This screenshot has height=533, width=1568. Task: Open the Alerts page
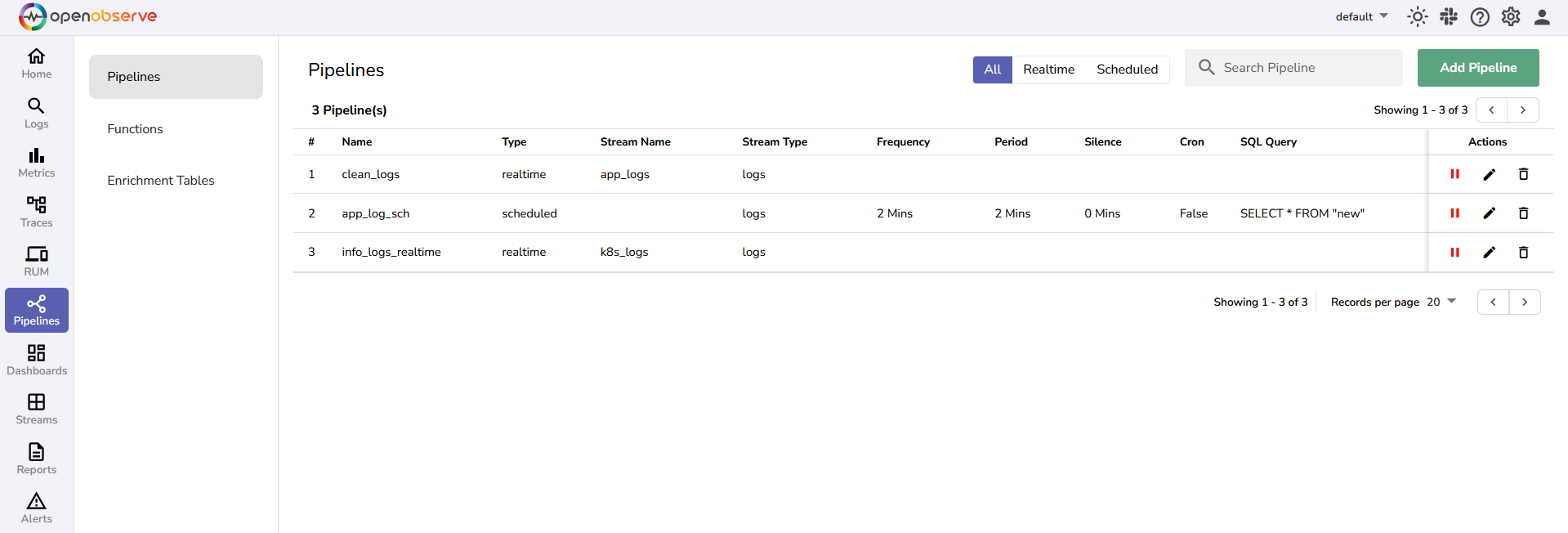click(37, 508)
